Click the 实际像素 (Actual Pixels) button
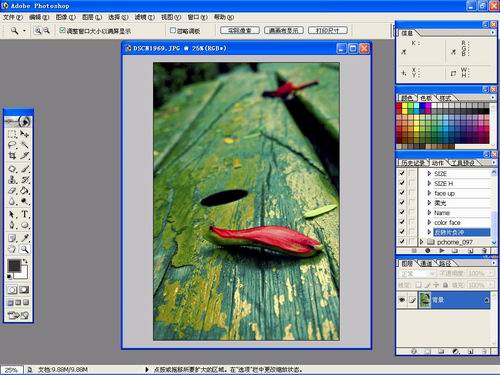Image resolution: width=500 pixels, height=375 pixels. pyautogui.click(x=240, y=30)
